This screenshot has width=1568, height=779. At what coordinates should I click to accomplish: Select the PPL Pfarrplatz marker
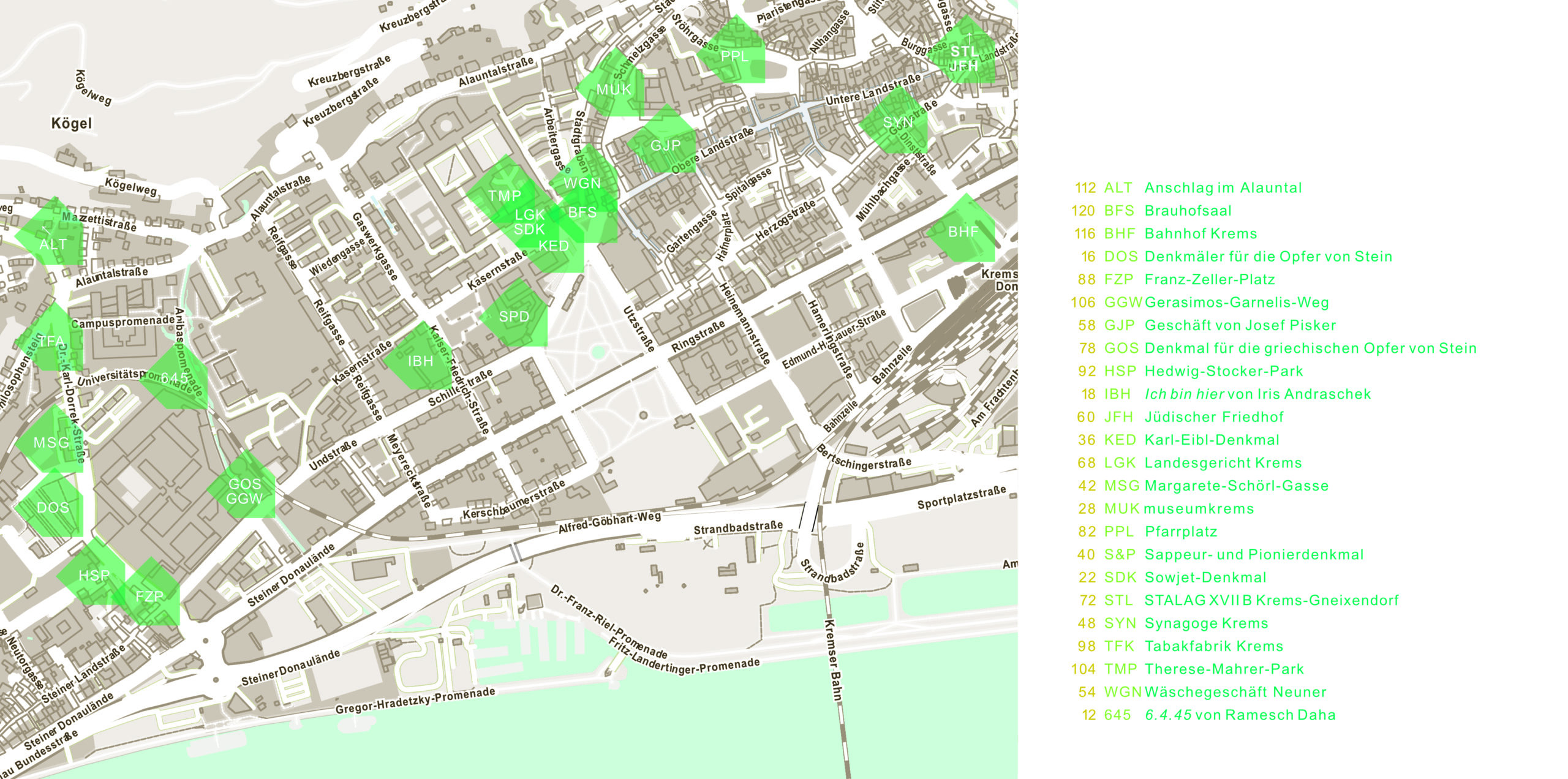click(734, 55)
